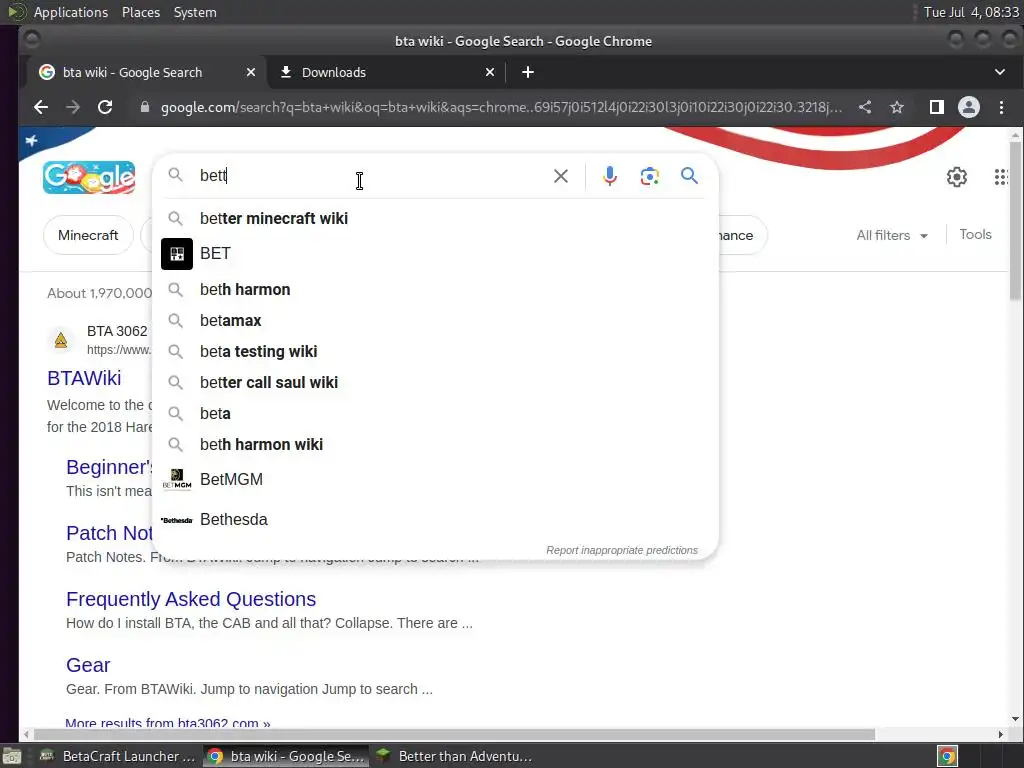Close the bta wiki Google Search tab
1024x768 pixels.
[251, 72]
